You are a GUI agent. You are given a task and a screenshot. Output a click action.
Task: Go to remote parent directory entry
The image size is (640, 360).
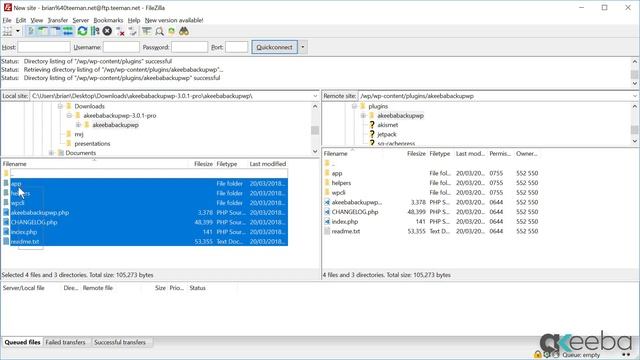329,163
